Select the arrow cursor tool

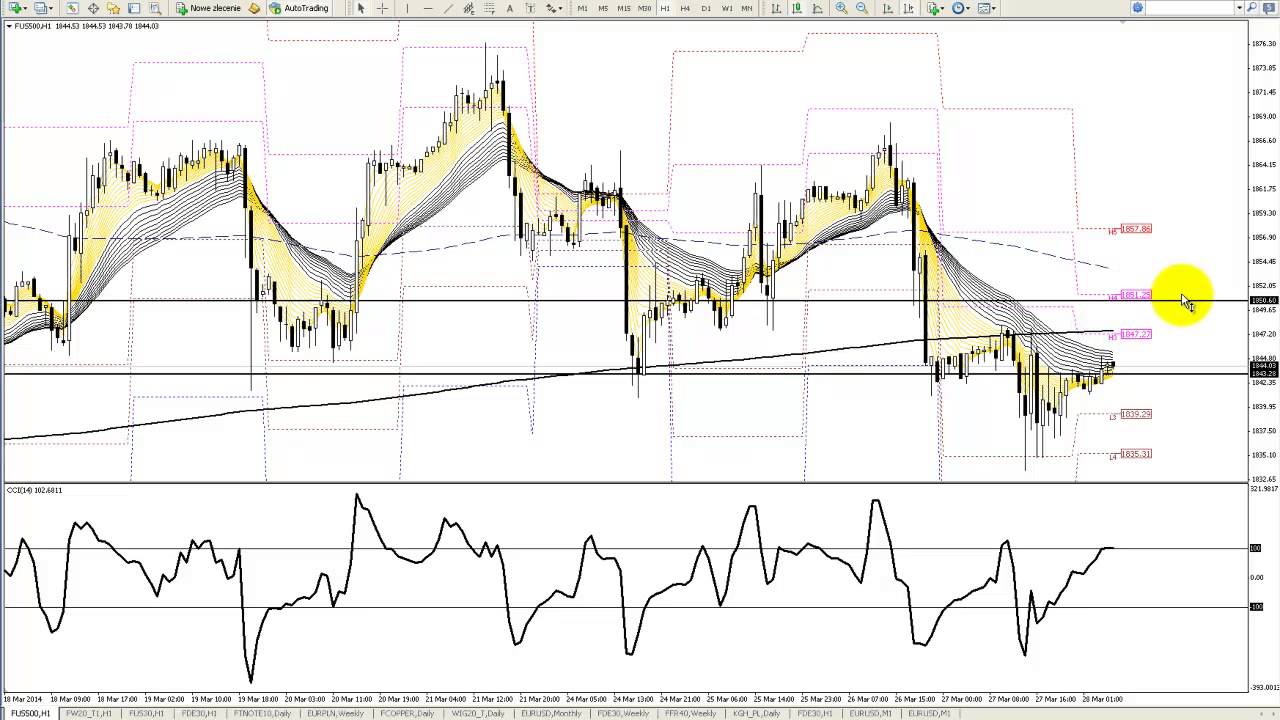pos(361,8)
